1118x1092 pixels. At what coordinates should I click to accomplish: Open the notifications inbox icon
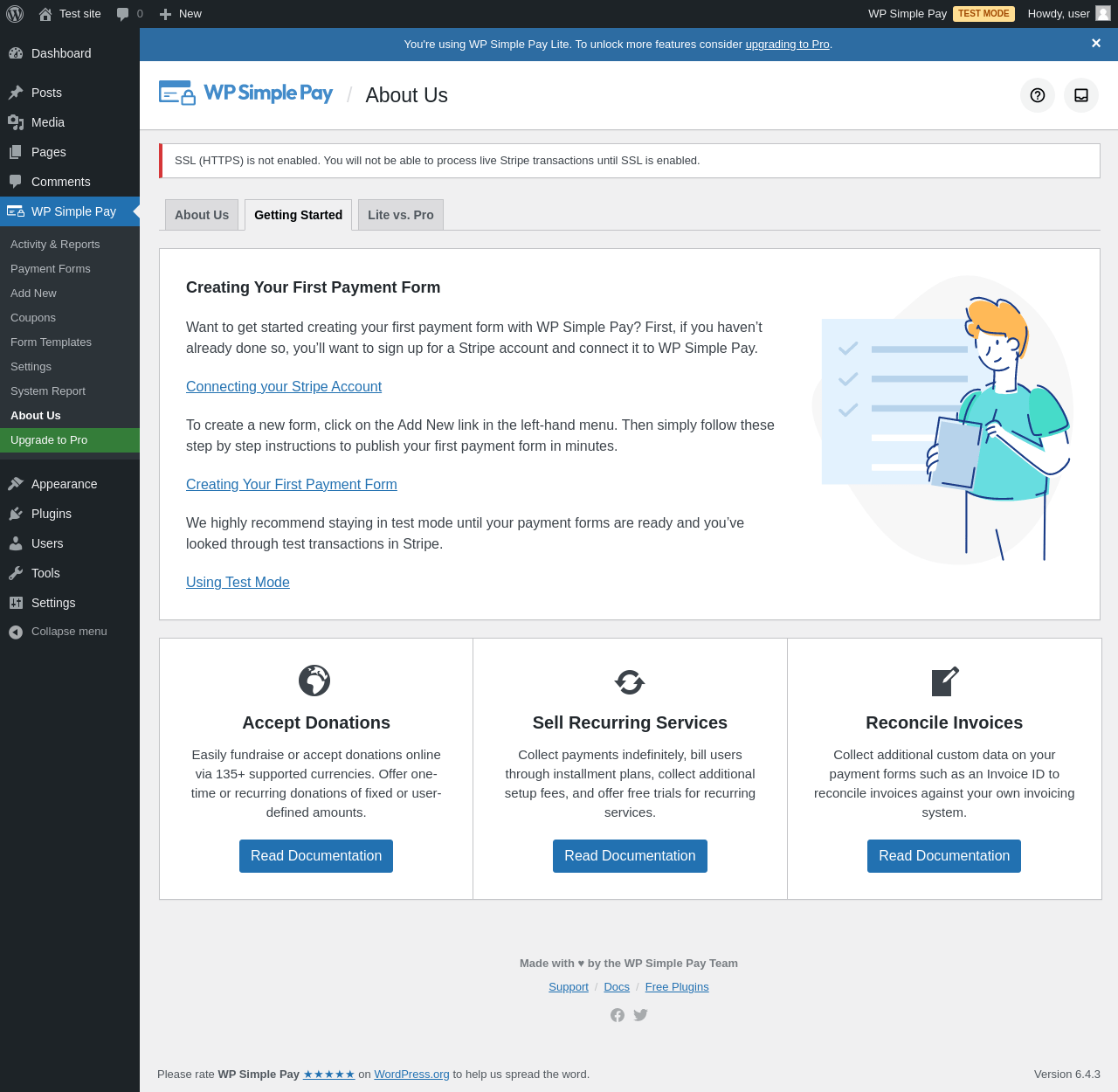click(x=1081, y=95)
